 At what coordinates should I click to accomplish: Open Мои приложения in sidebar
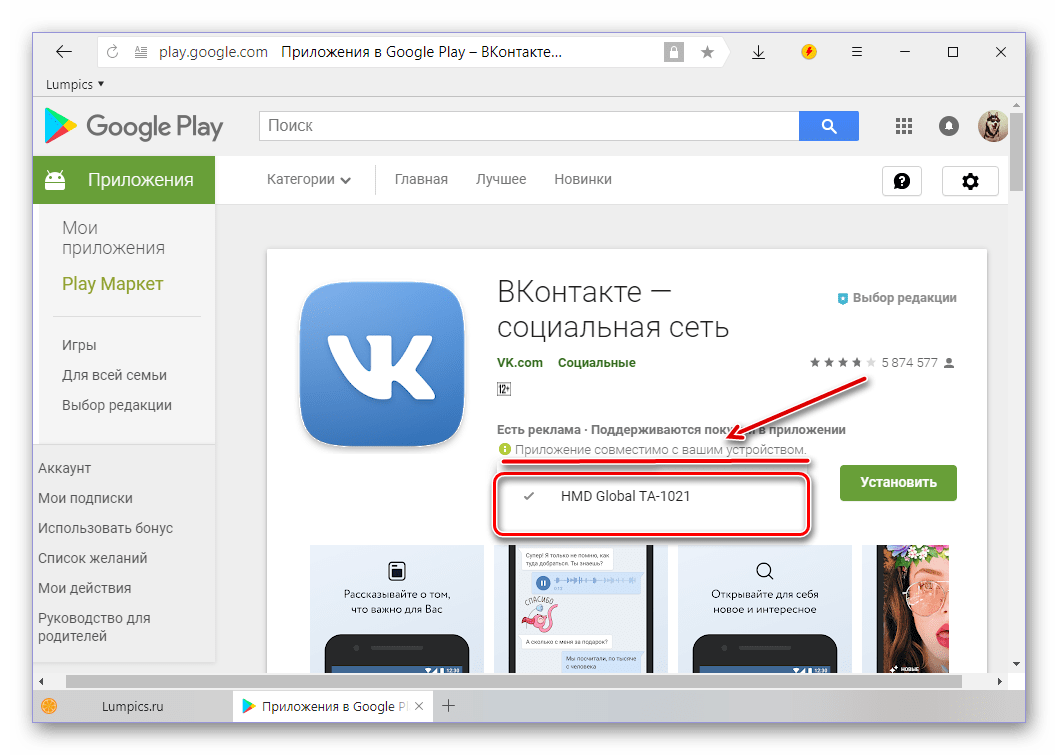click(113, 237)
